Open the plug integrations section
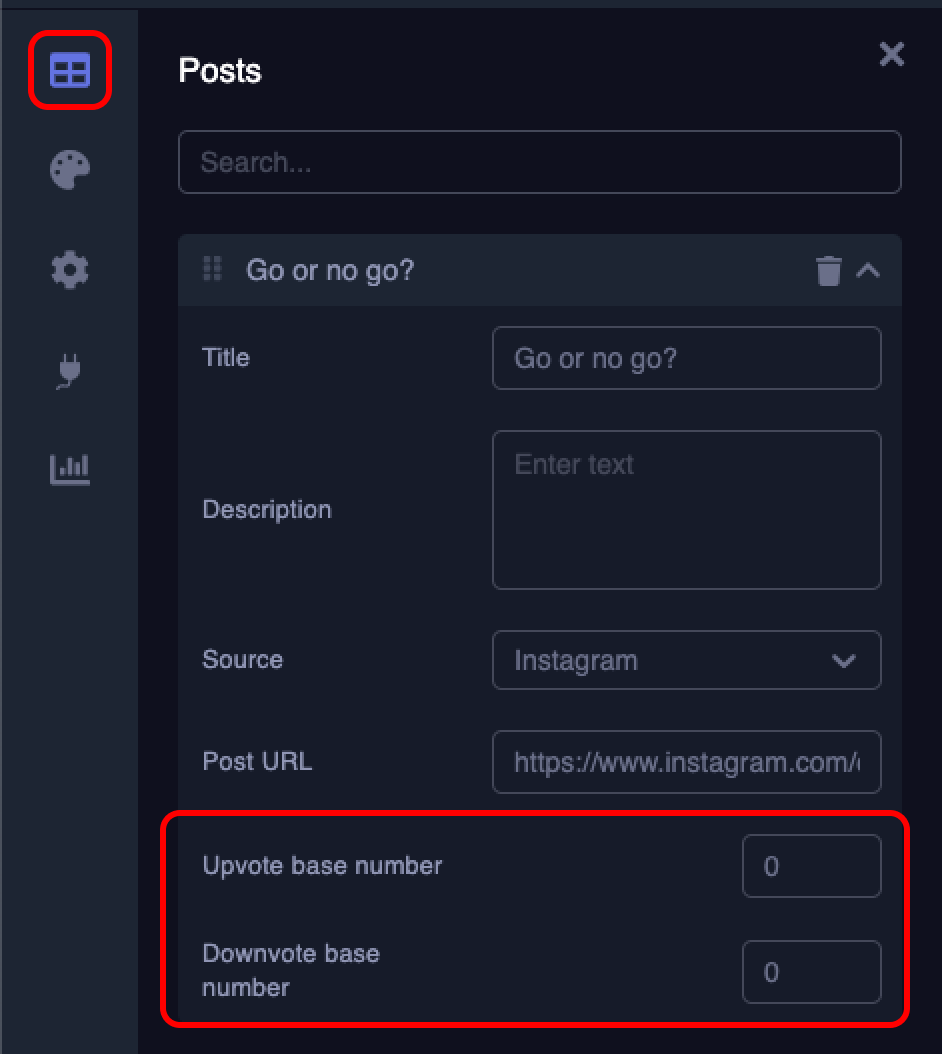This screenshot has width=942, height=1054. click(69, 370)
